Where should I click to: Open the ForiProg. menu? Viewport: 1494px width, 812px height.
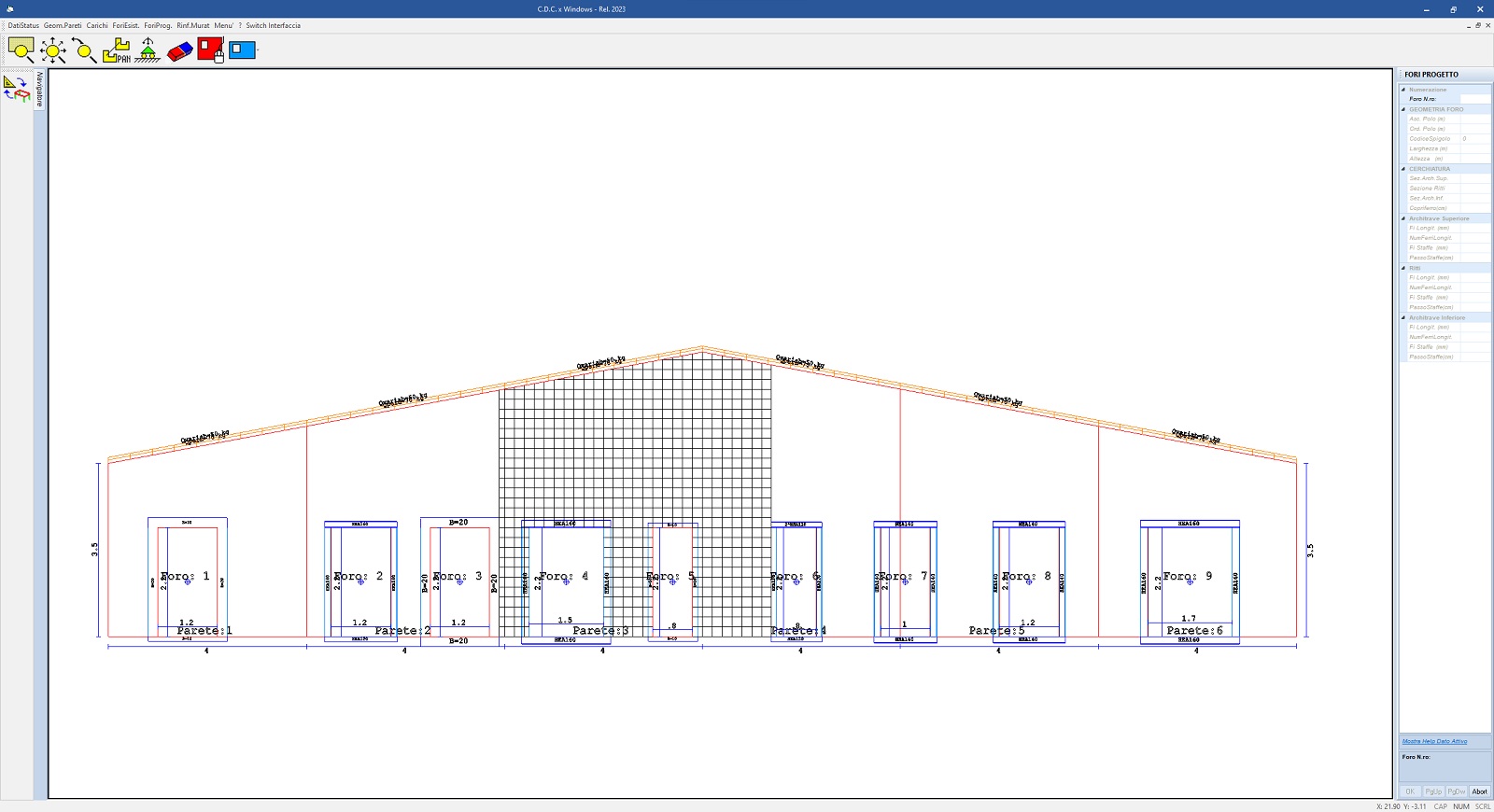tap(158, 26)
